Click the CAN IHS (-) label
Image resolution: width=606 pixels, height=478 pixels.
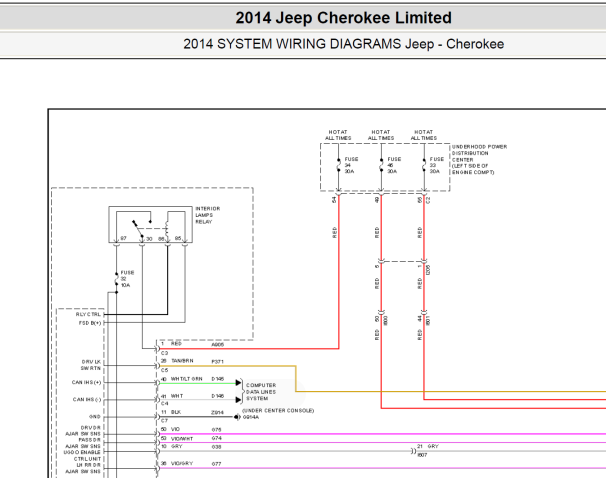[x=87, y=399]
